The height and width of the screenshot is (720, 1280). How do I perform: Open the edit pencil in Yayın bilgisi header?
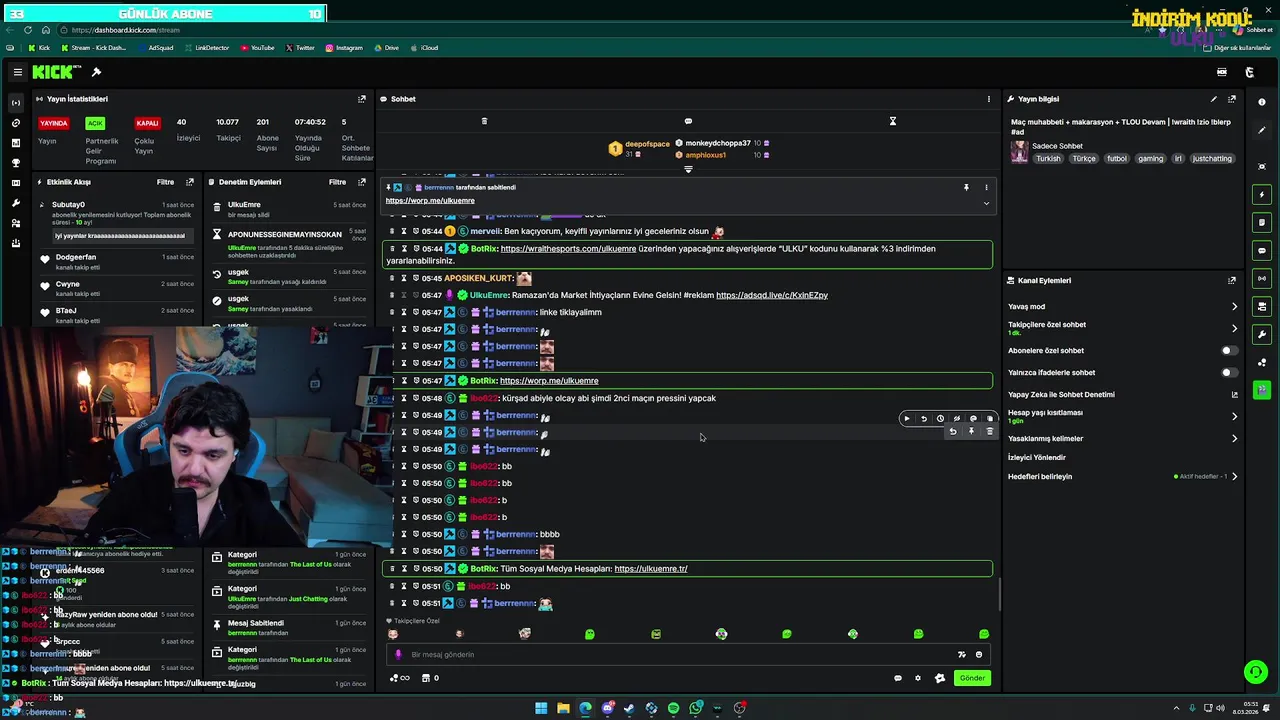[1214, 99]
